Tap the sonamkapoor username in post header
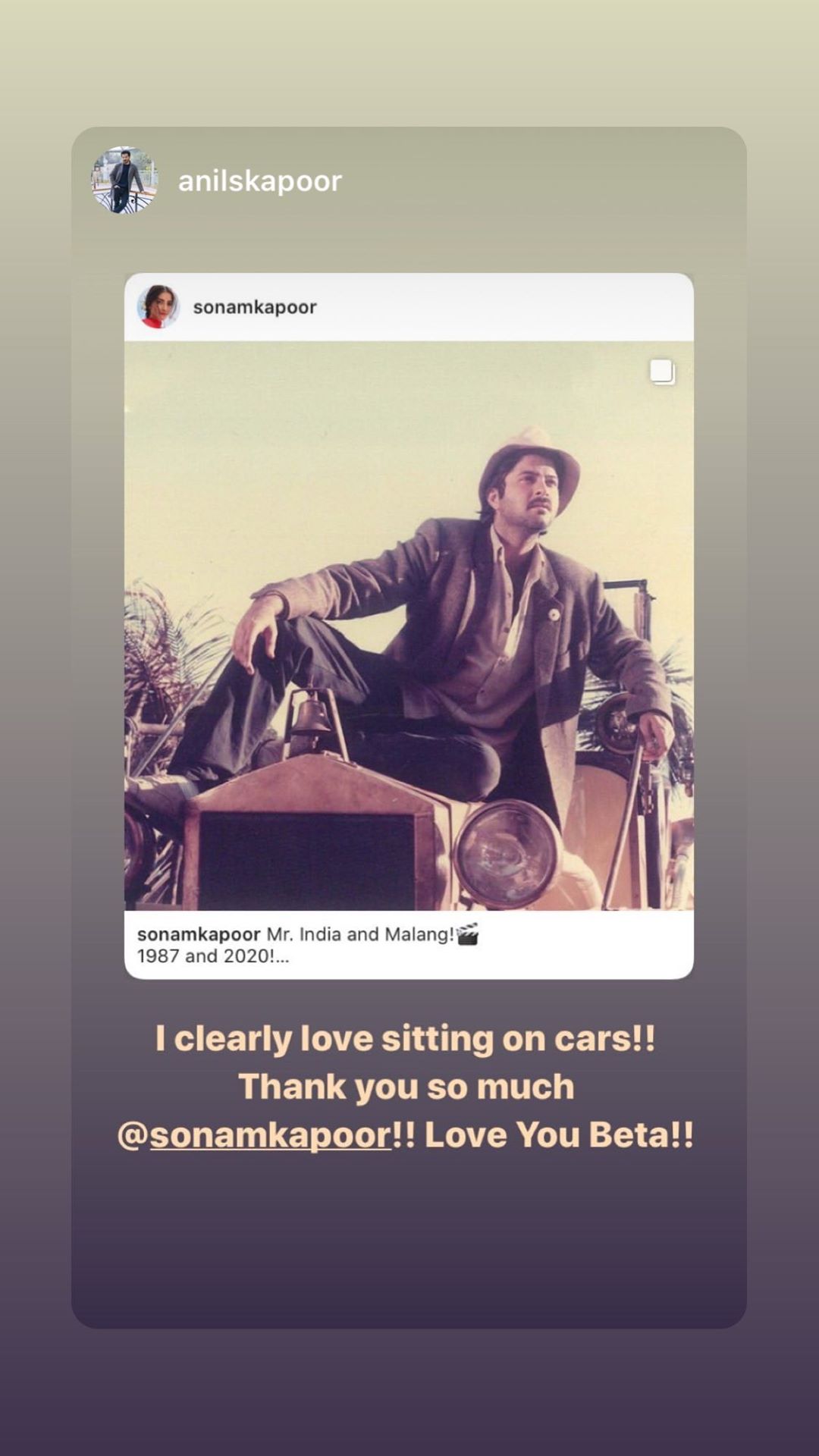Screen dimensions: 819x1456 pyautogui.click(x=255, y=307)
